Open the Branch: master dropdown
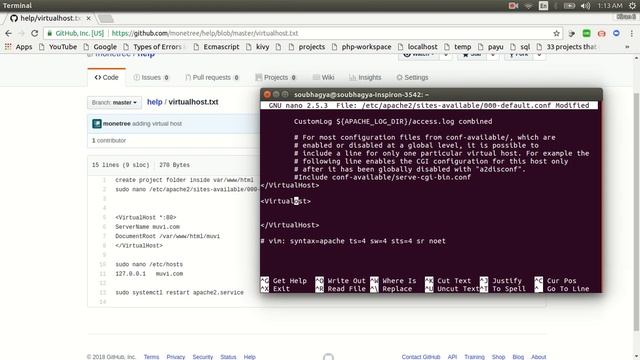The width and height of the screenshot is (640, 360). 114,102
